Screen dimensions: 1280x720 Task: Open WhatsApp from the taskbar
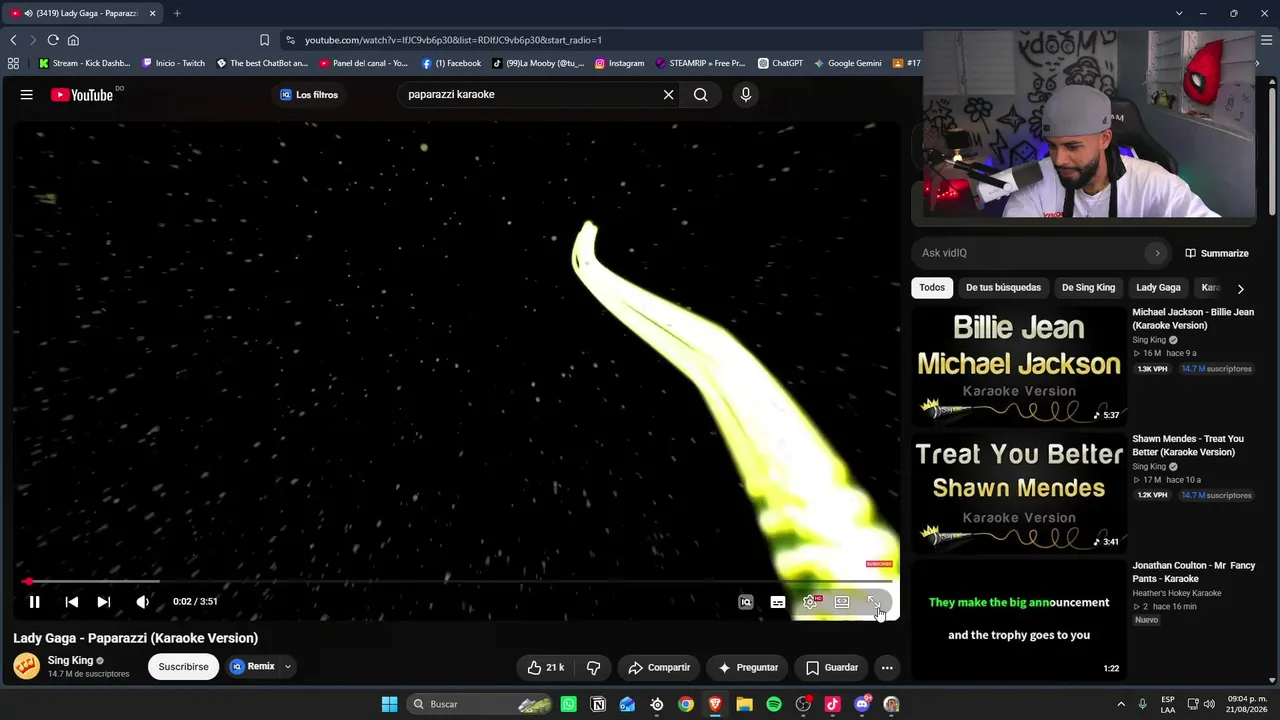coord(569,704)
